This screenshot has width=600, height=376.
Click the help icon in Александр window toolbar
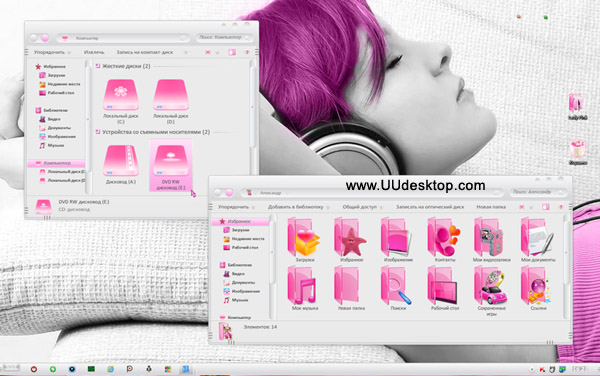click(561, 207)
